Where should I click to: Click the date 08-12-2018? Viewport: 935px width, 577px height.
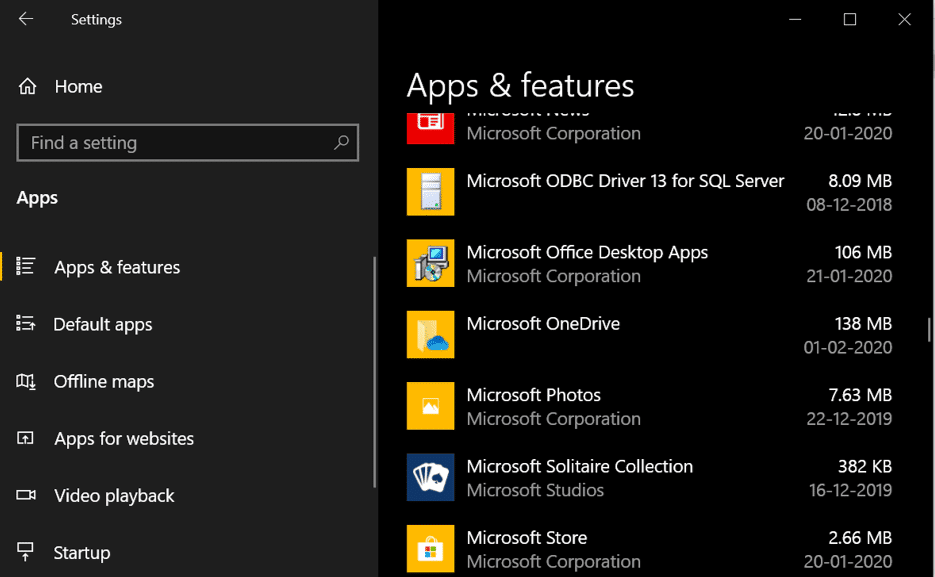coord(849,204)
